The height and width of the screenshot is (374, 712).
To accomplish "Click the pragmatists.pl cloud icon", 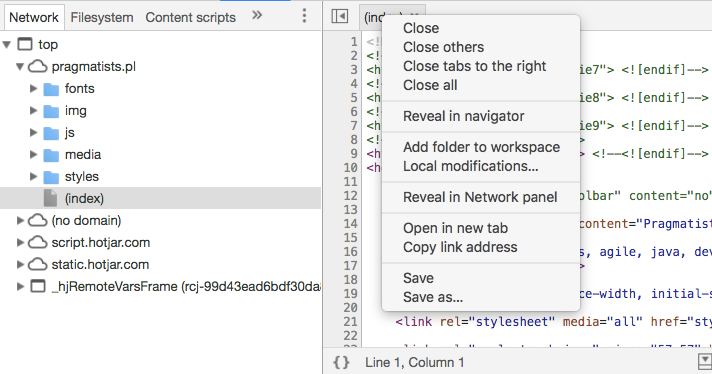I will pyautogui.click(x=38, y=67).
